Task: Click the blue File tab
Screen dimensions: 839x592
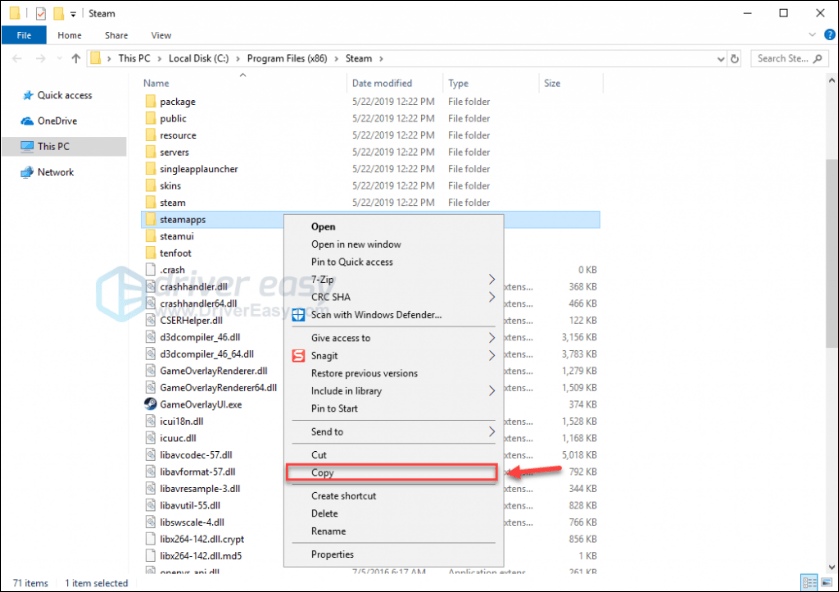Action: (x=24, y=35)
